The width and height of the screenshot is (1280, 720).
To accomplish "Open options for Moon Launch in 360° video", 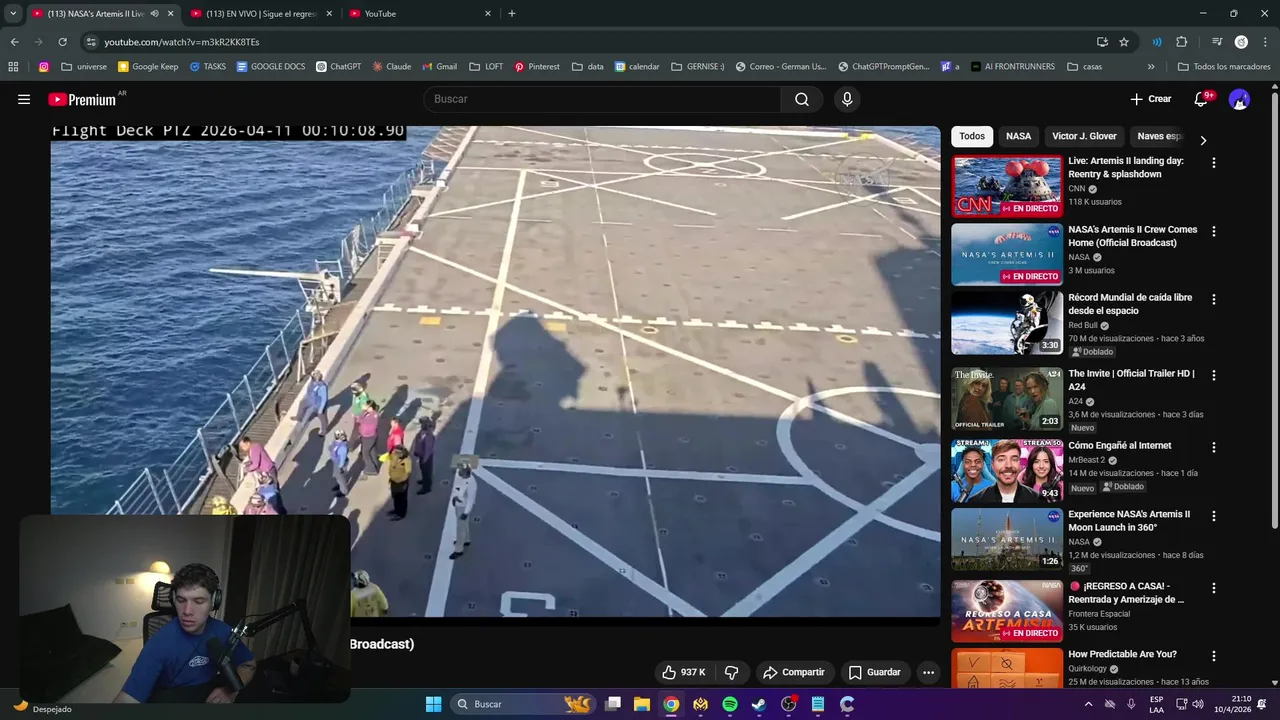I will (1214, 516).
